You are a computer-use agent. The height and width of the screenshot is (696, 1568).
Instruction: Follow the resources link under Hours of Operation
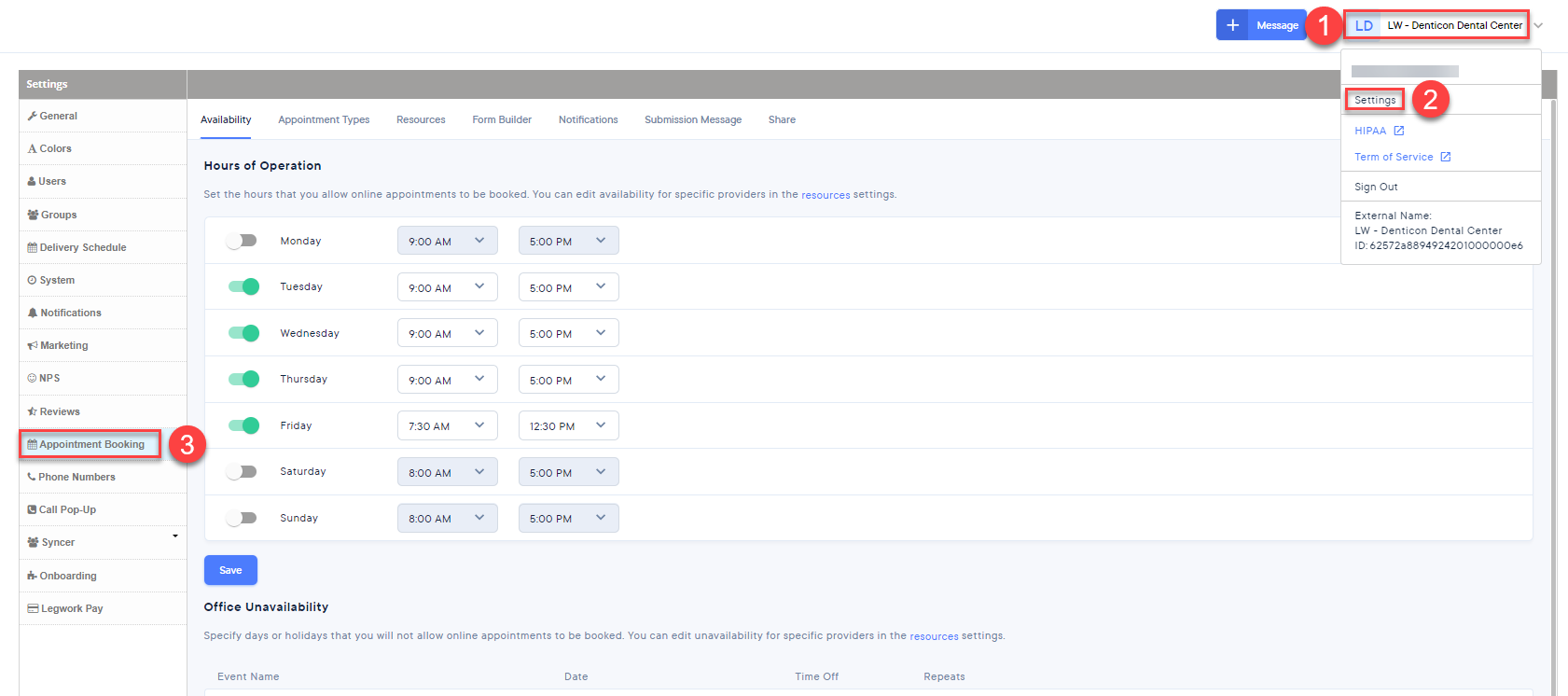[826, 195]
